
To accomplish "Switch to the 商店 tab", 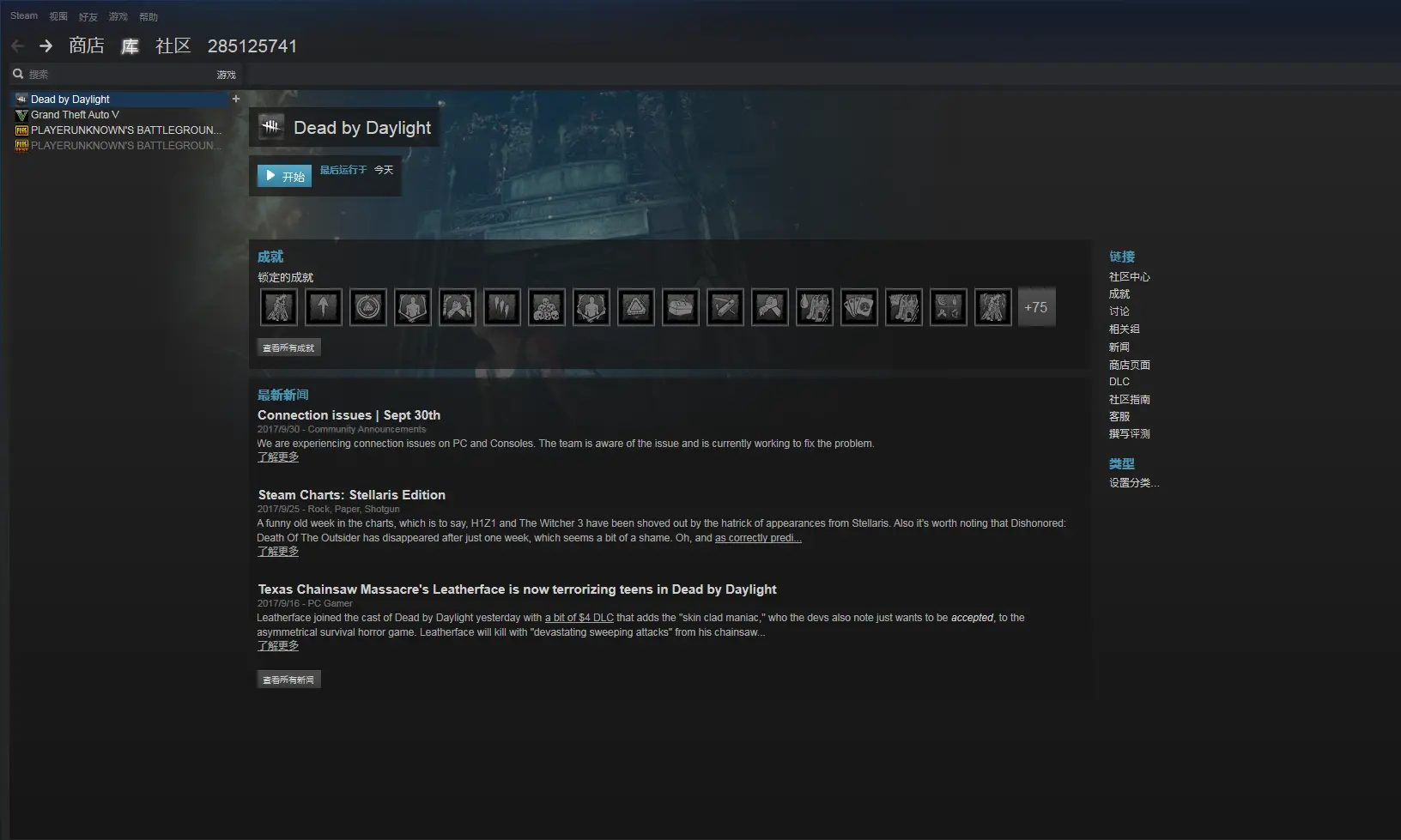I will point(87,45).
